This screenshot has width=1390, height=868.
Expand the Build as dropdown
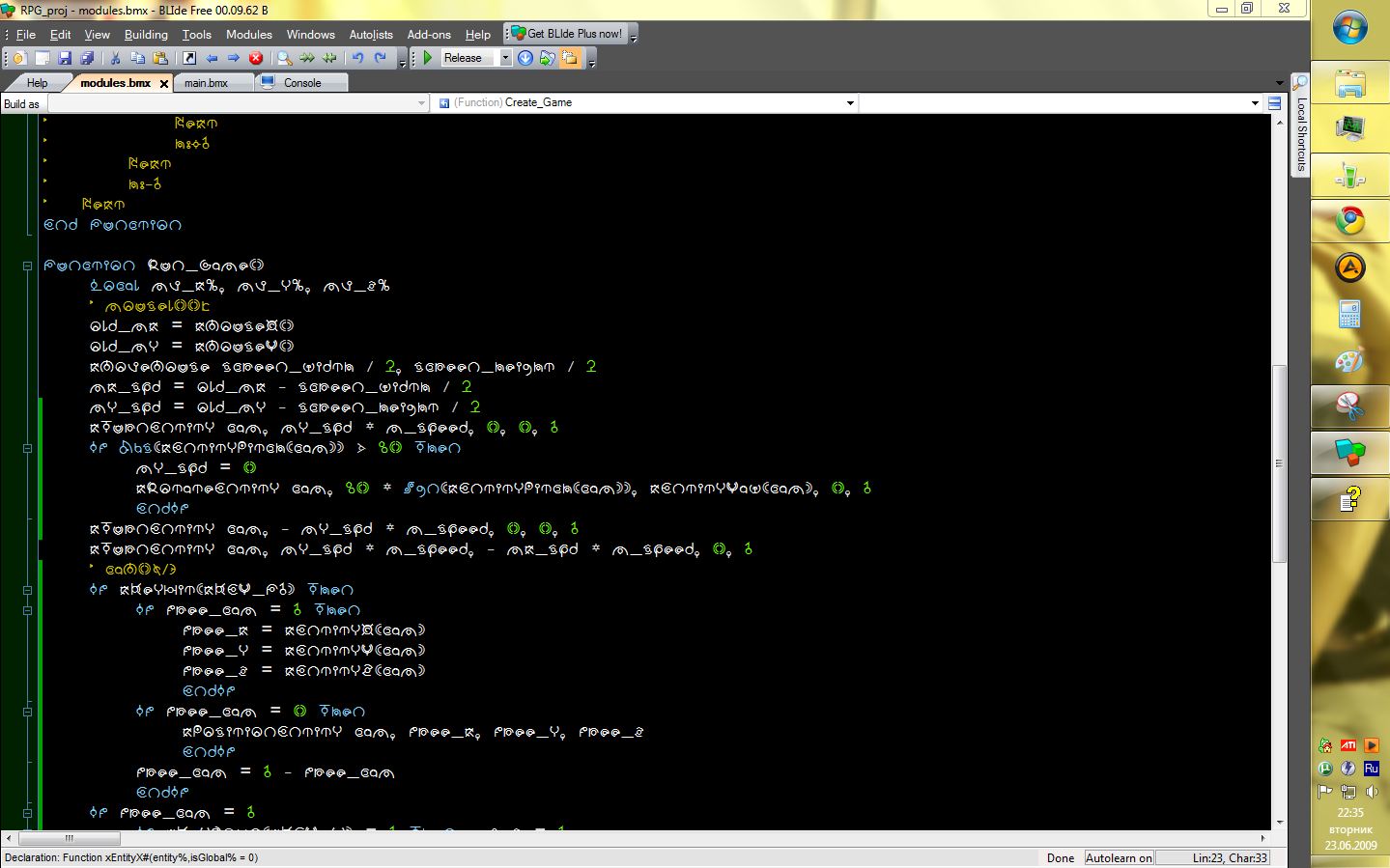point(421,103)
